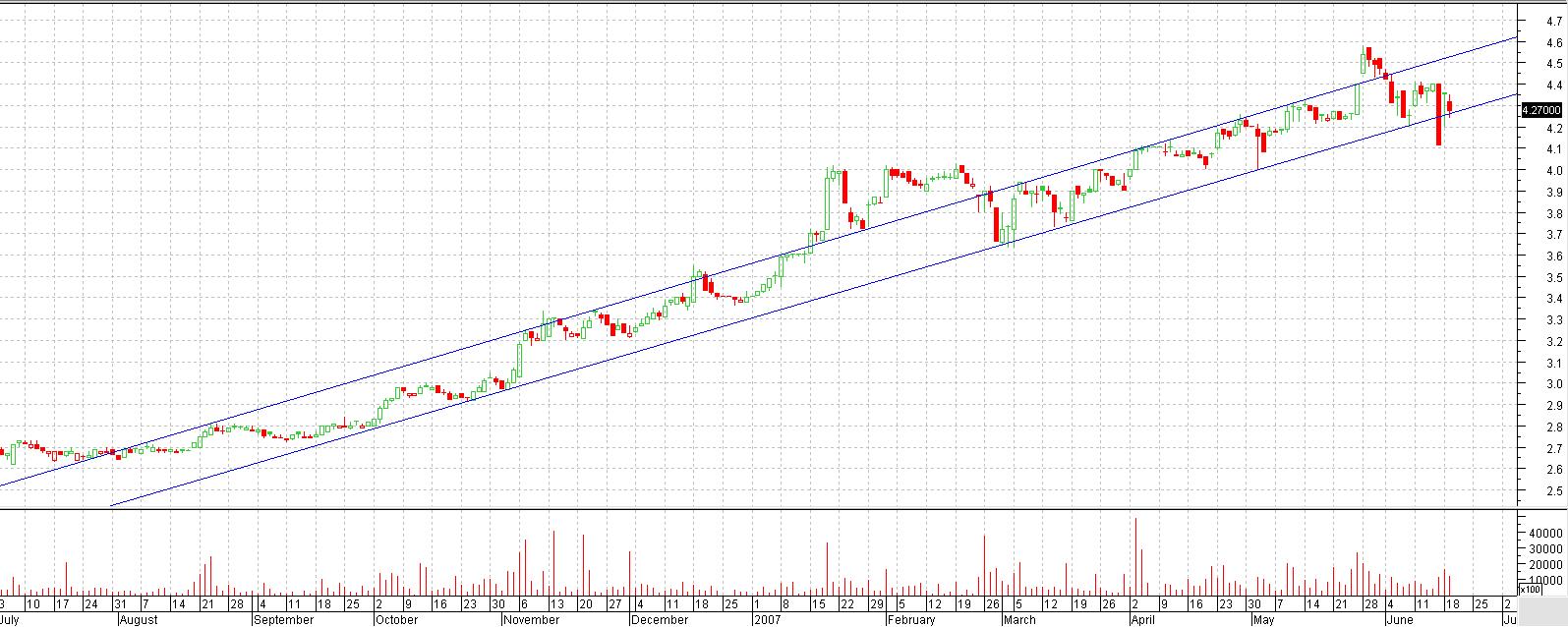This screenshot has height=627, width=1568.
Task: Click the June month label
Action: click(1398, 620)
